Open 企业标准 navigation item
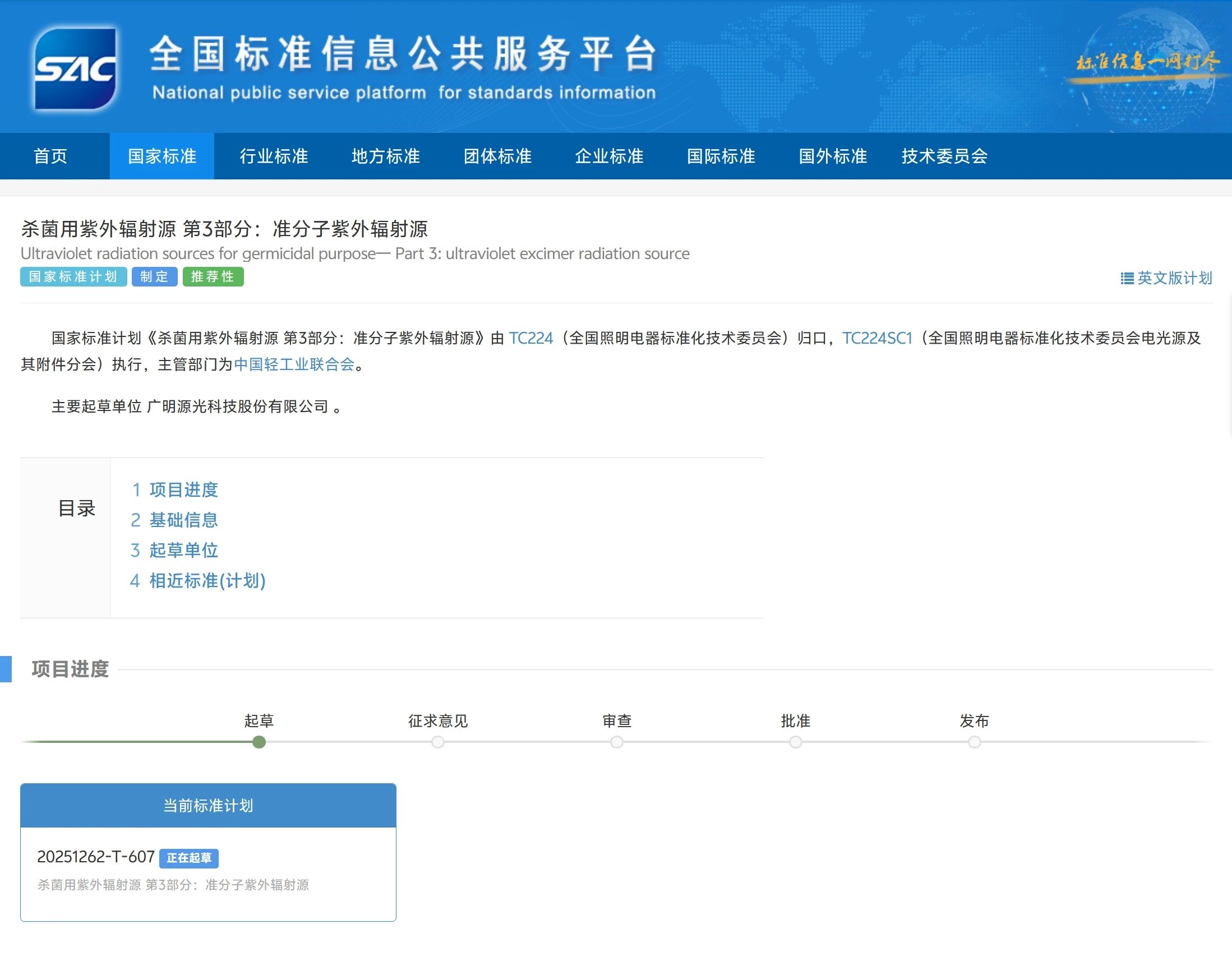 [609, 156]
